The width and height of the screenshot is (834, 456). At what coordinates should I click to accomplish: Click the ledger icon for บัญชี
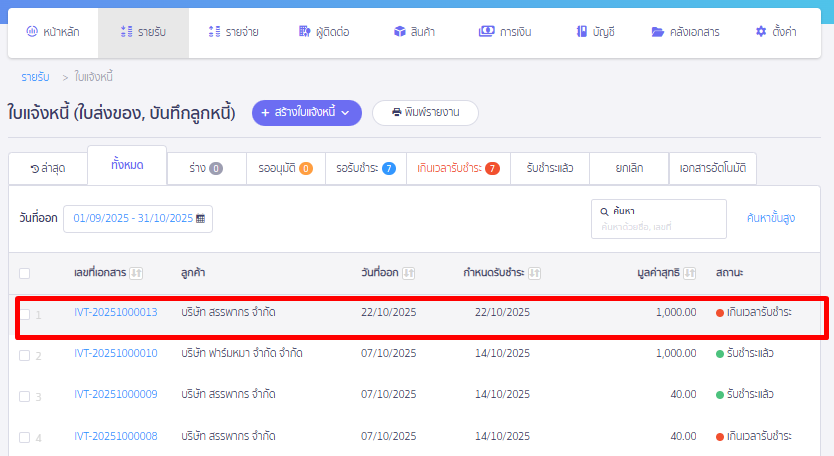(x=580, y=32)
